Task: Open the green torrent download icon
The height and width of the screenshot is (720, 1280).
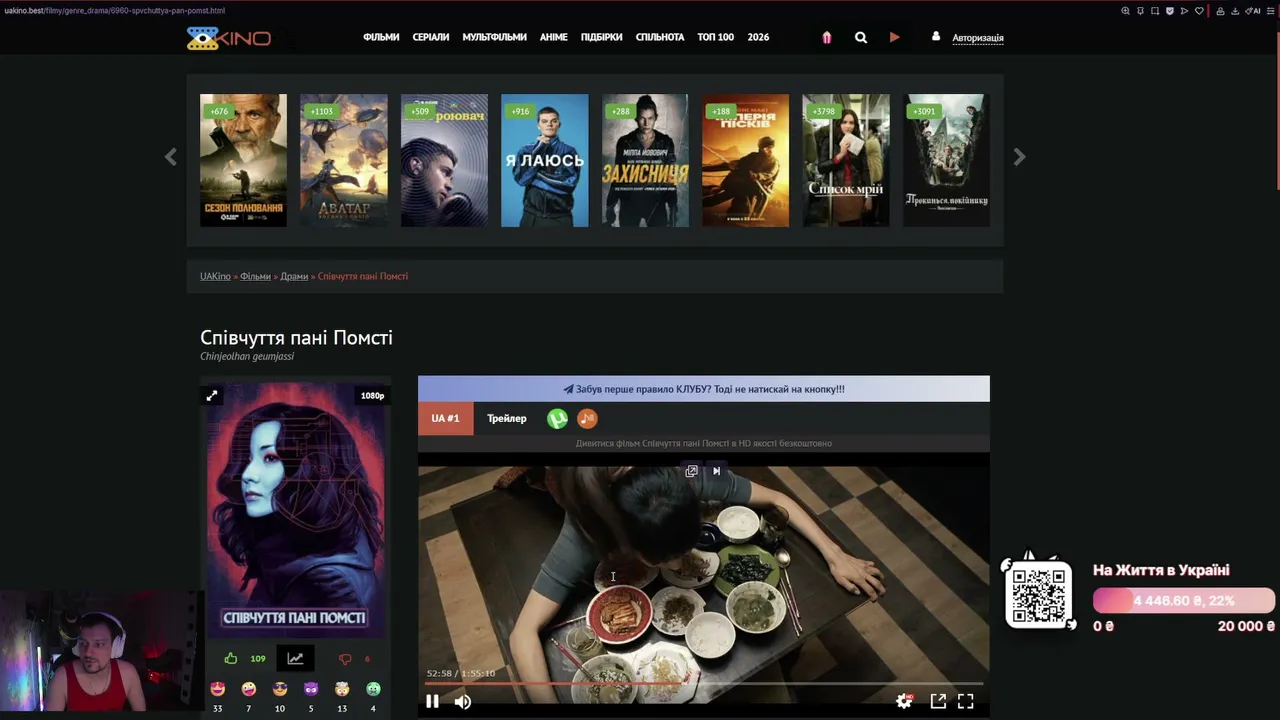Action: 557,419
